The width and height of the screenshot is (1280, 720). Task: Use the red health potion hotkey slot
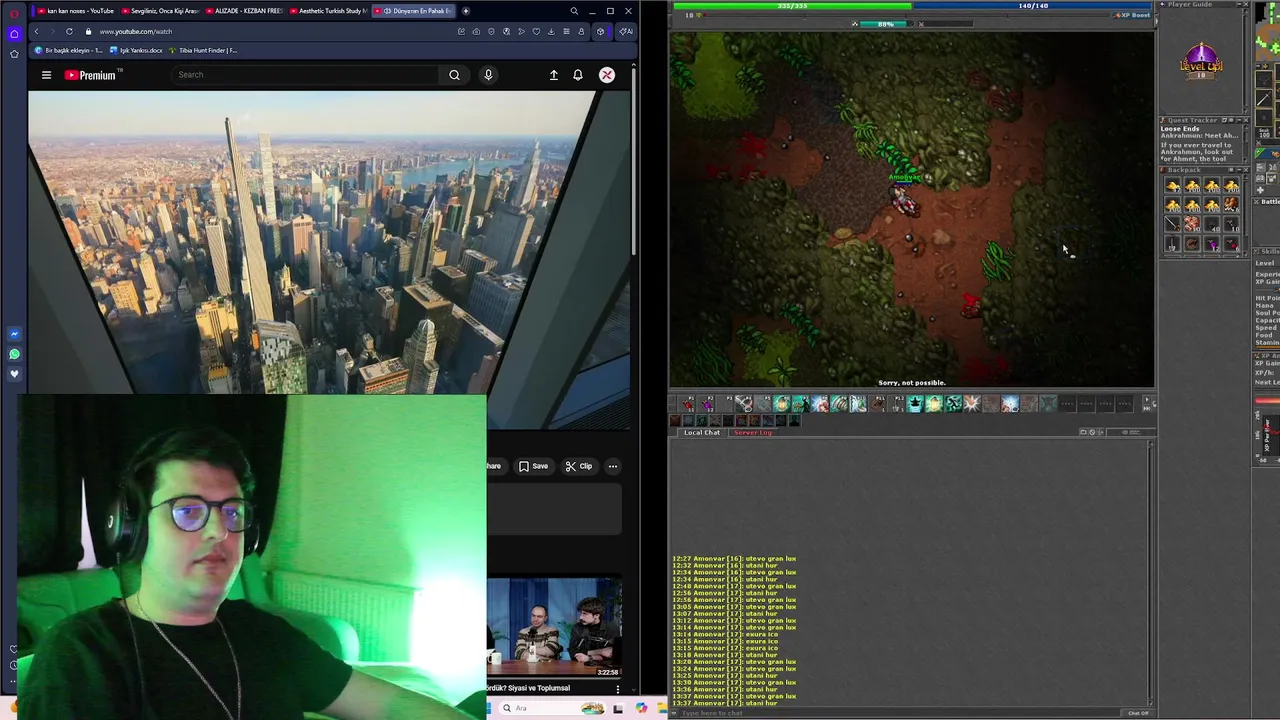click(x=687, y=404)
